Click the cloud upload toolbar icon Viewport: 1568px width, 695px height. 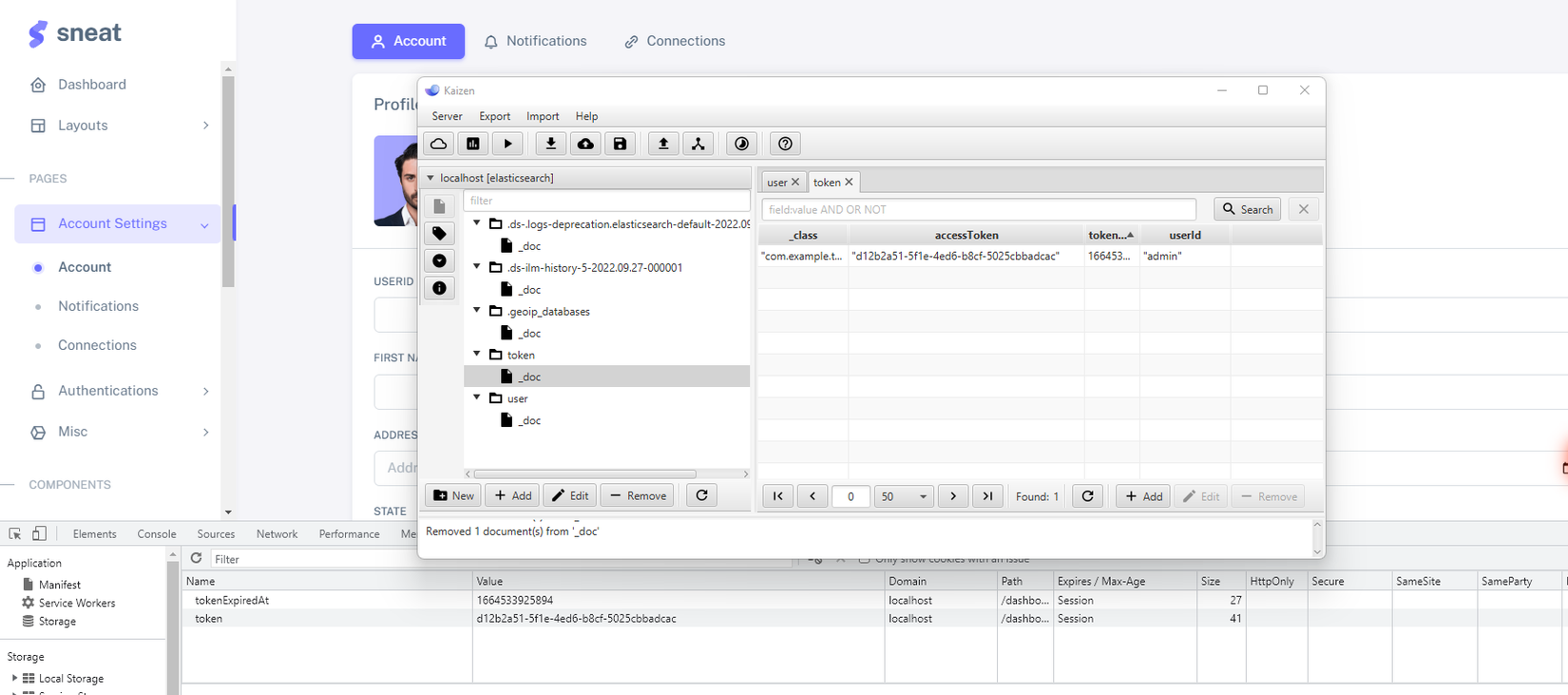[x=585, y=144]
